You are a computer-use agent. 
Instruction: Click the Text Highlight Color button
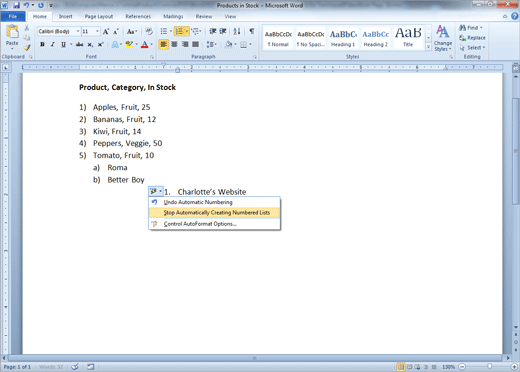[x=129, y=44]
